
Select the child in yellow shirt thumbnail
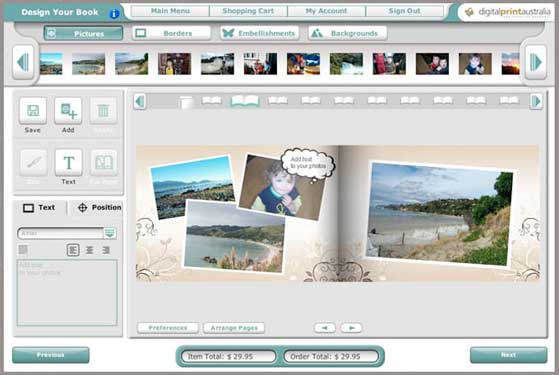(174, 64)
